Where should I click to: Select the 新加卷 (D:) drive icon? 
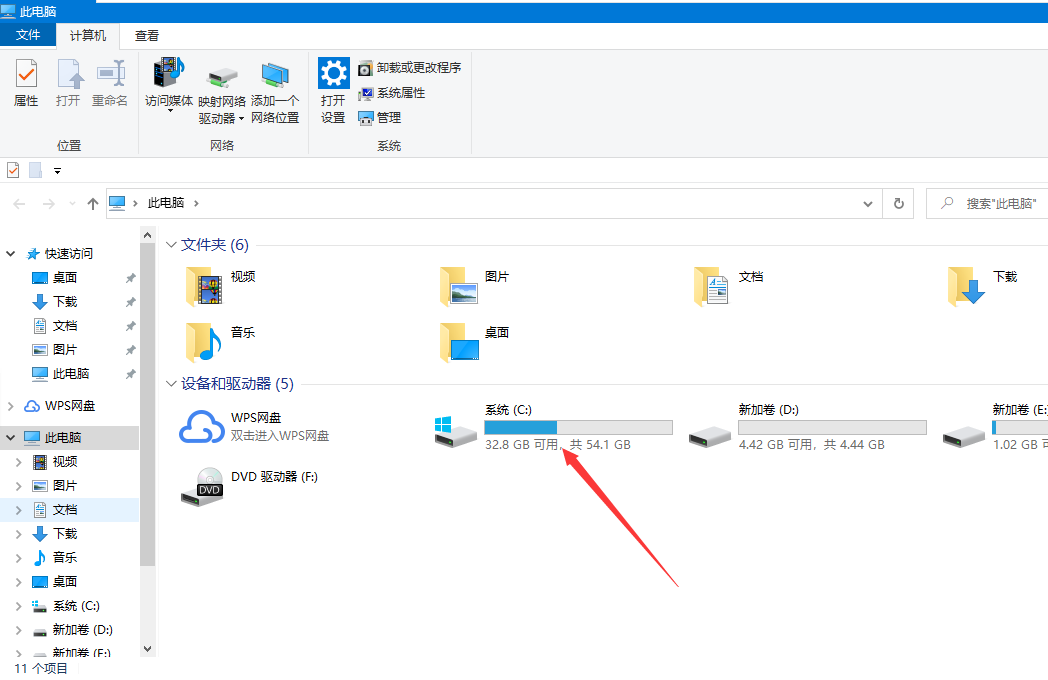(x=710, y=437)
